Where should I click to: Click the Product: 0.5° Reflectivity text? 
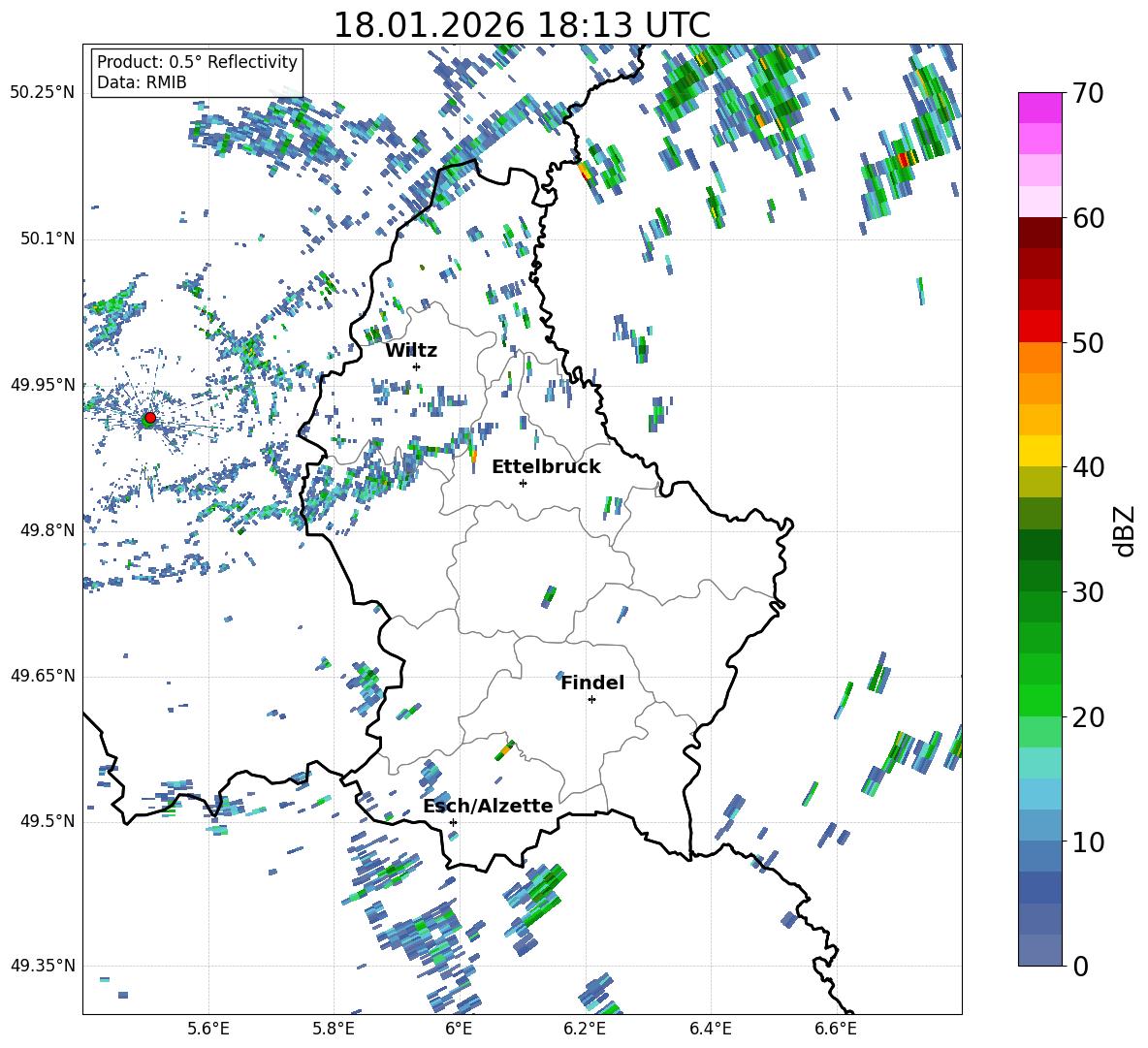197,61
